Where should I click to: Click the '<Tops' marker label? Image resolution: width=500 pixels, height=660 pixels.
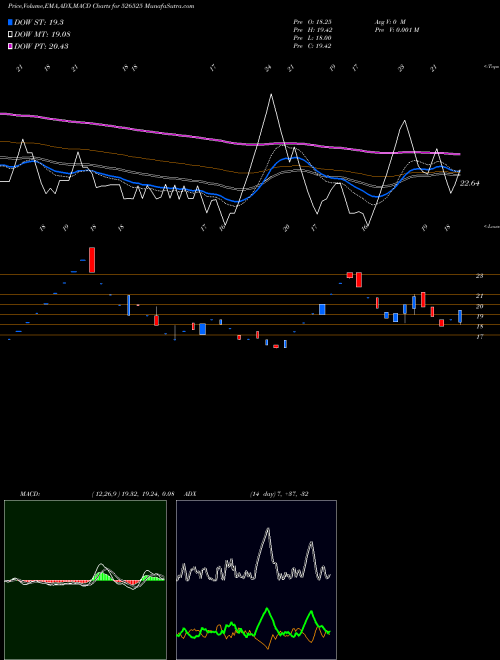(x=491, y=67)
